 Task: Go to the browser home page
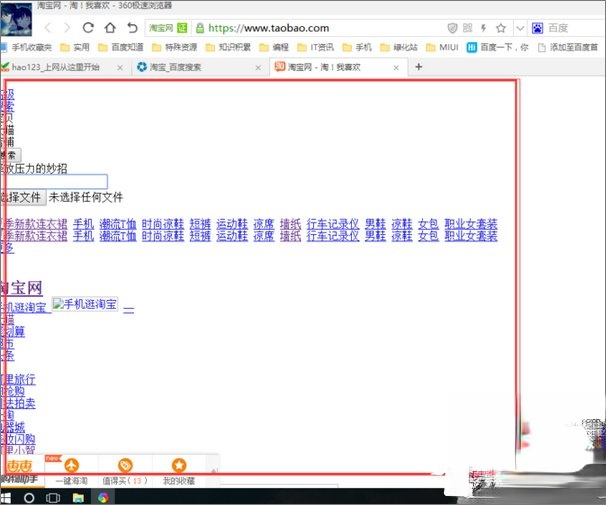click(111, 28)
